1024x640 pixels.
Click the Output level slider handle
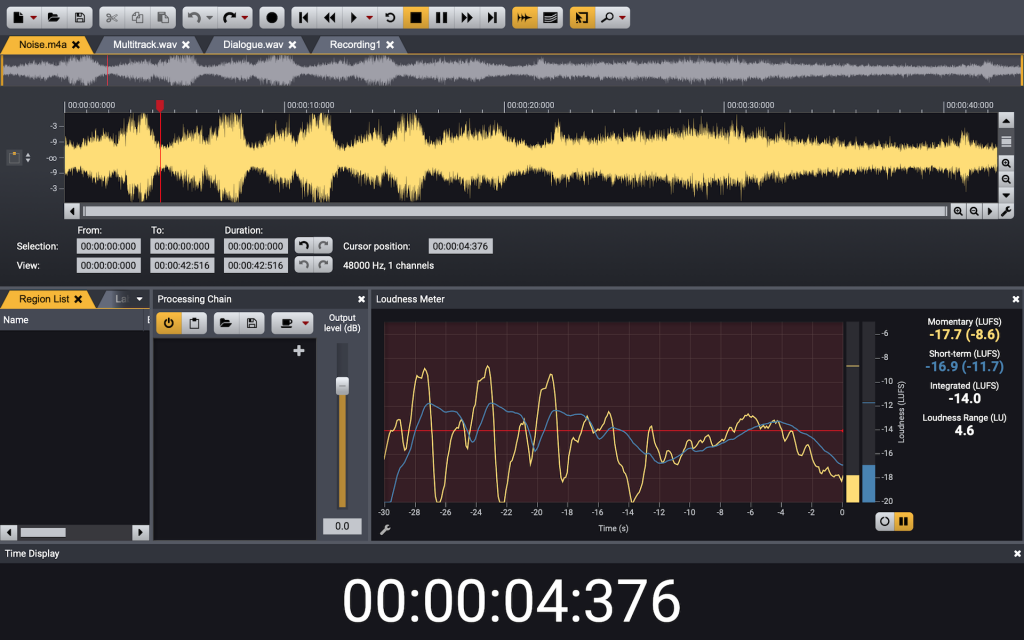coord(342,385)
